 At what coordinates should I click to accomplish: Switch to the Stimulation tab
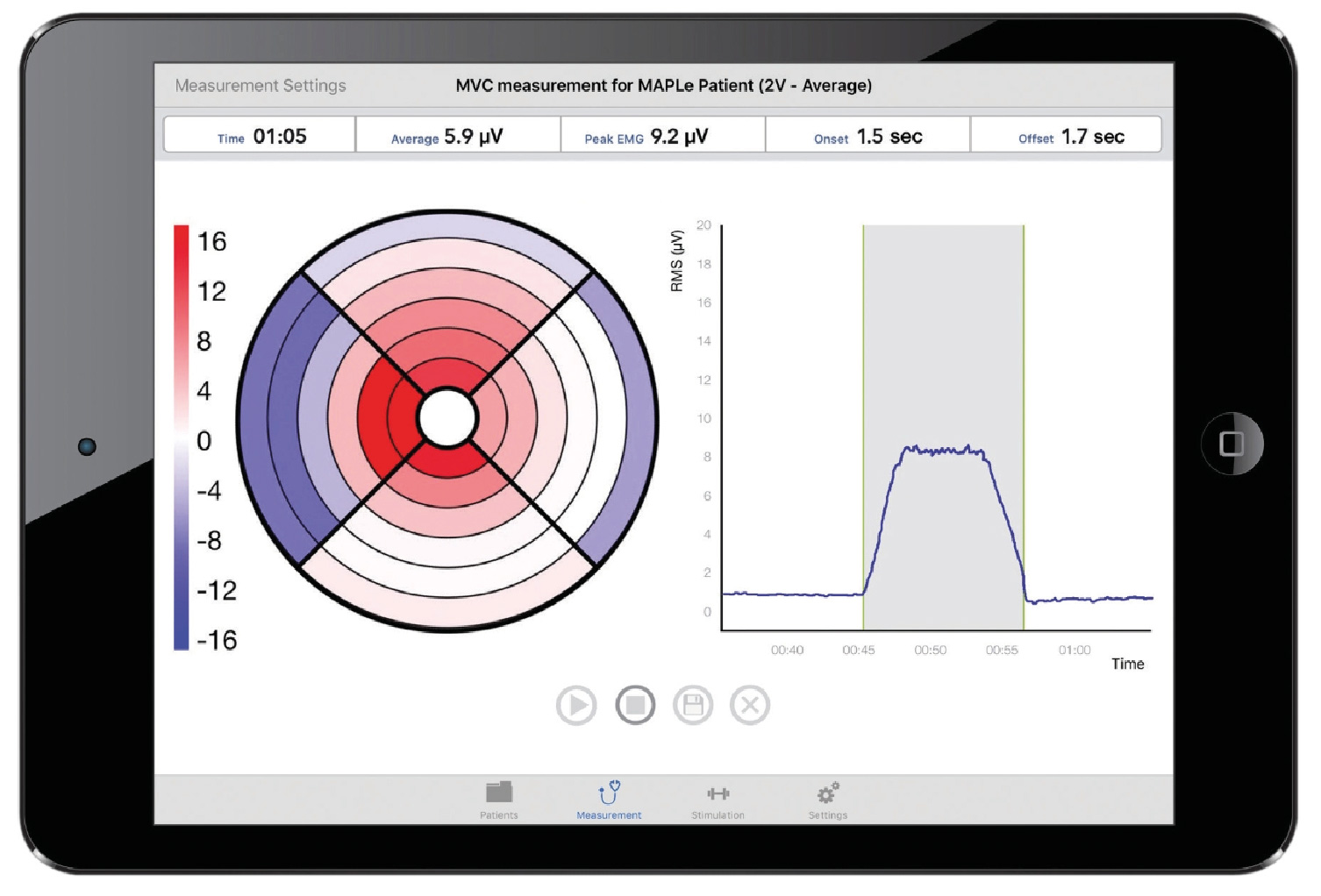[x=718, y=800]
